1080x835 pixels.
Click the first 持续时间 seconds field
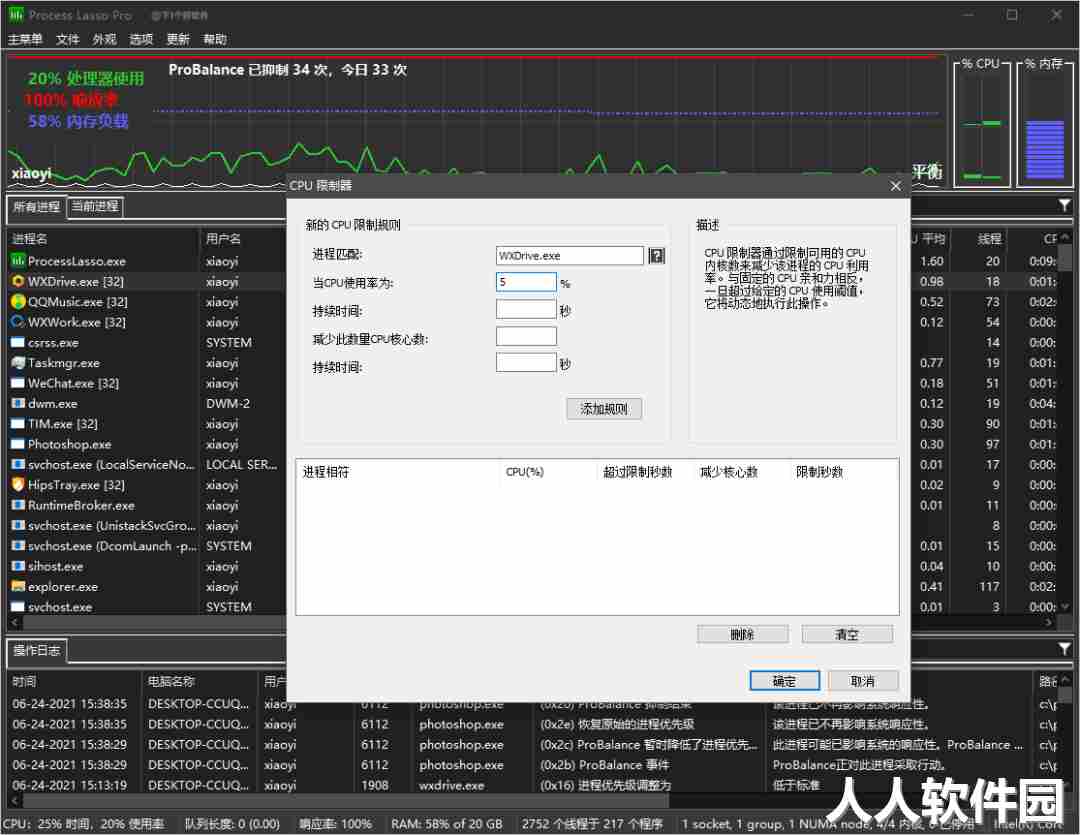click(526, 309)
